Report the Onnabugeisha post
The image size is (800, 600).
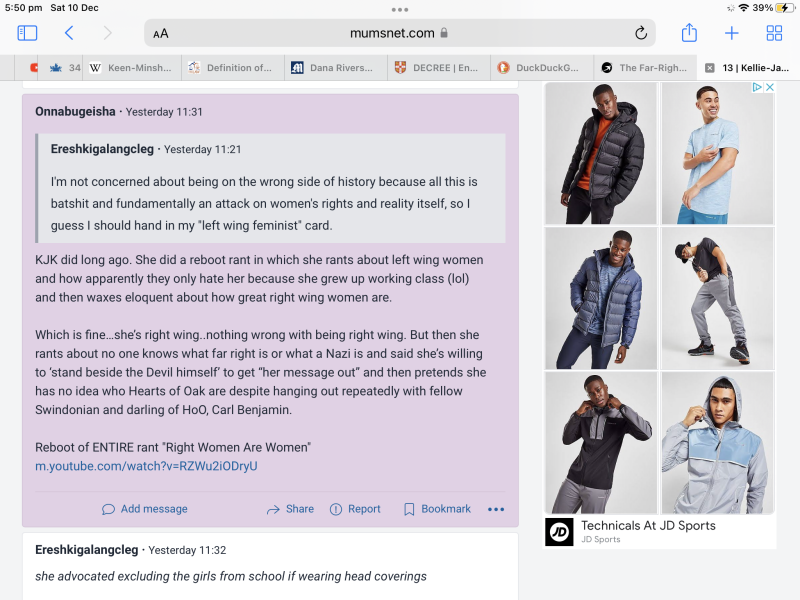[355, 509]
